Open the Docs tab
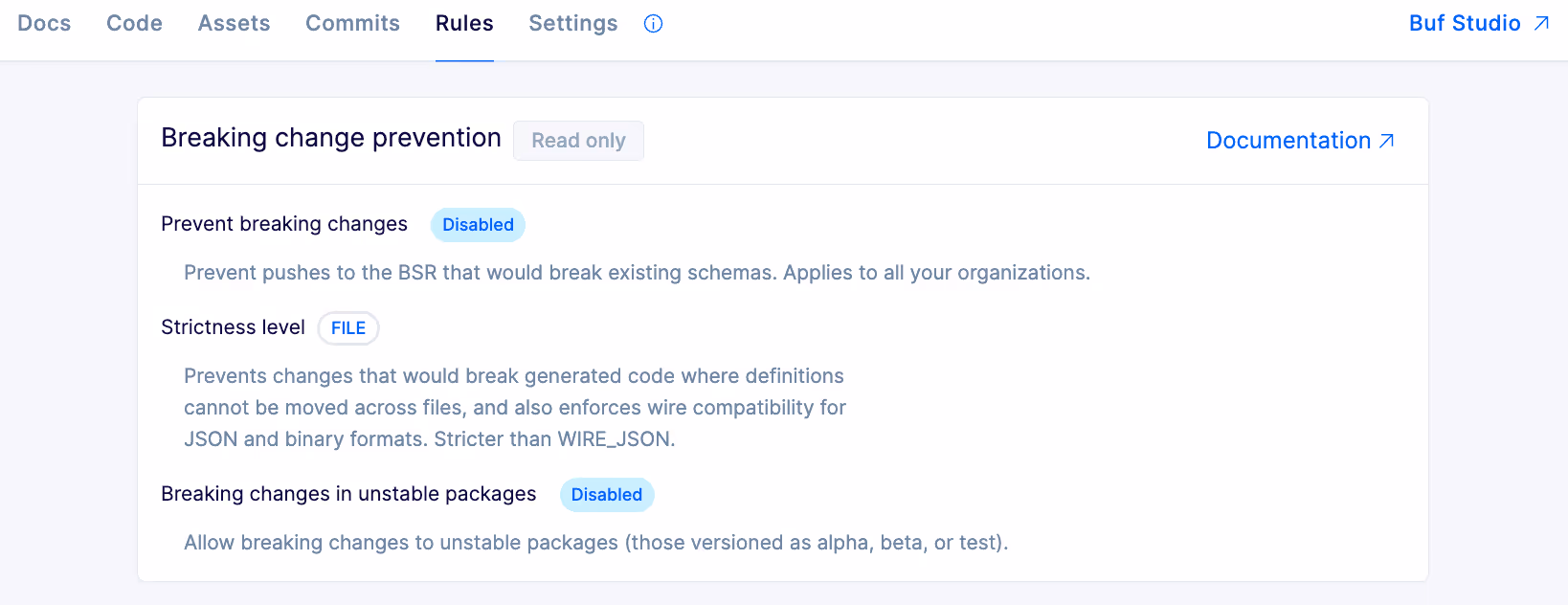Viewport: 1568px width, 605px height. coord(44,23)
